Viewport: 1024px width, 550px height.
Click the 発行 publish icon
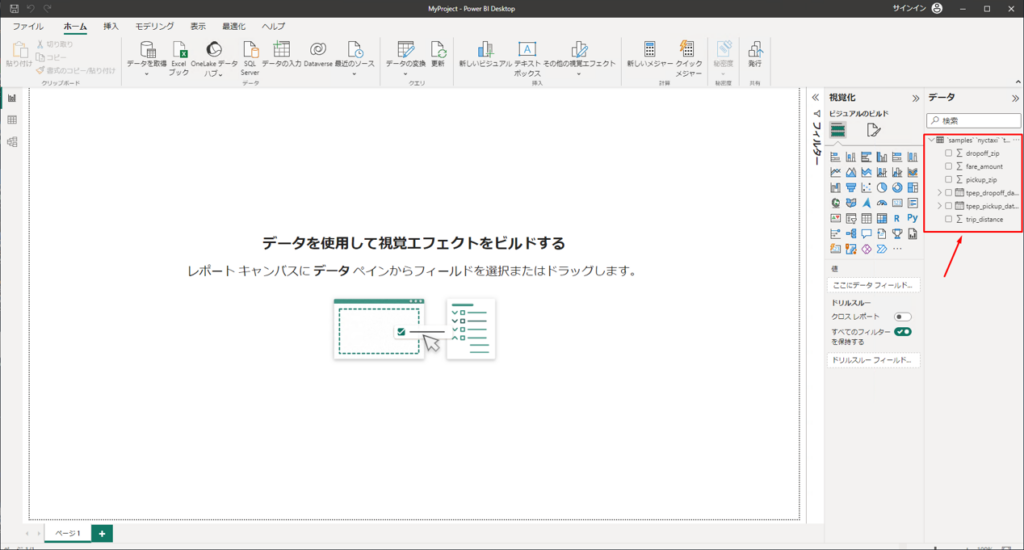[x=755, y=50]
